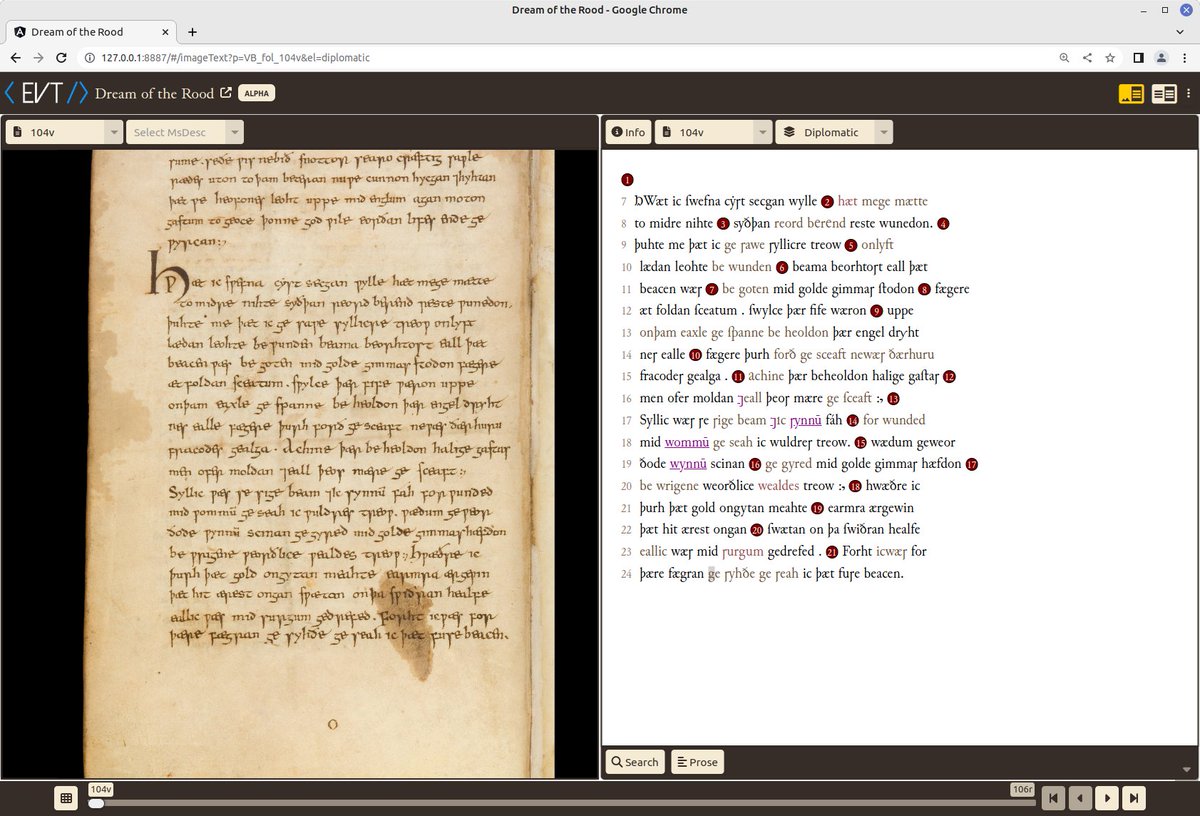Open note marker 3 after 'nihte'
Image resolution: width=1200 pixels, height=816 pixels.
pyautogui.click(x=723, y=224)
